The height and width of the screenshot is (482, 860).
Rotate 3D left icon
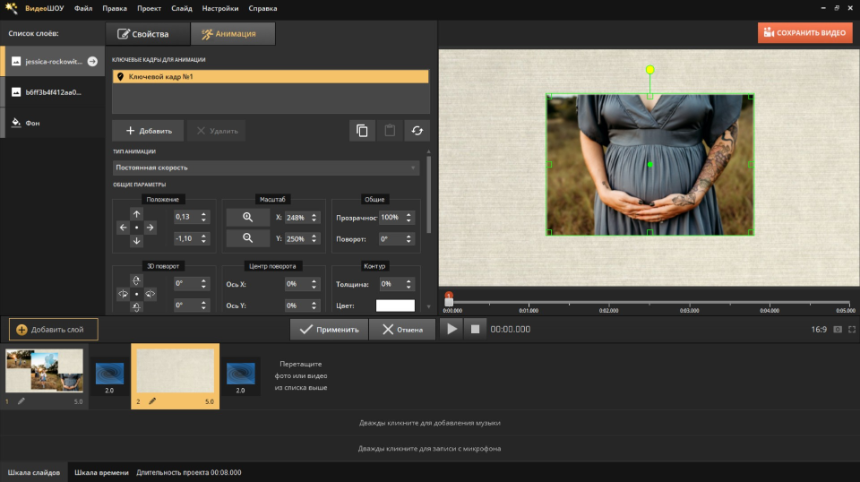point(123,294)
